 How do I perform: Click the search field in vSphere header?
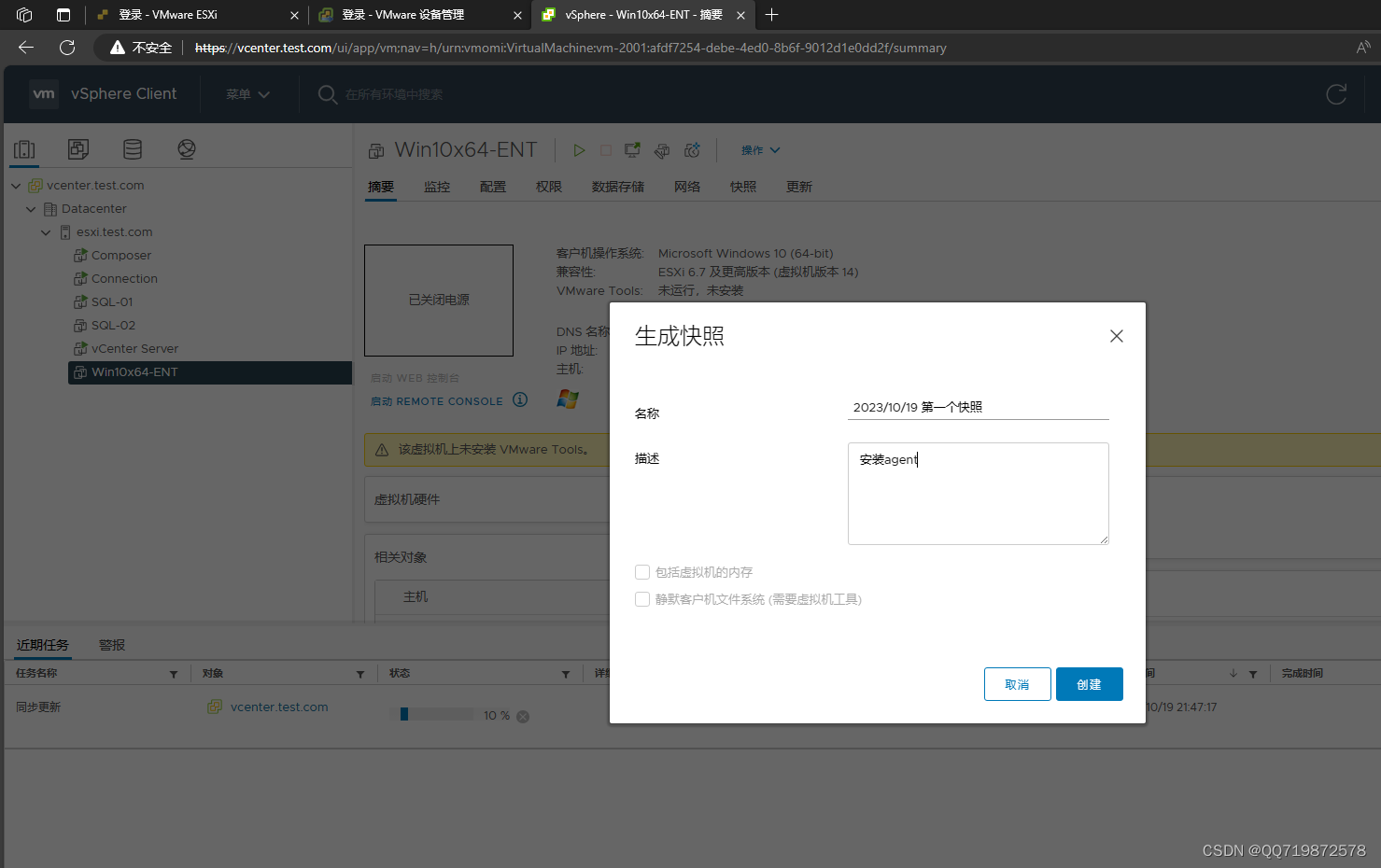[x=393, y=94]
